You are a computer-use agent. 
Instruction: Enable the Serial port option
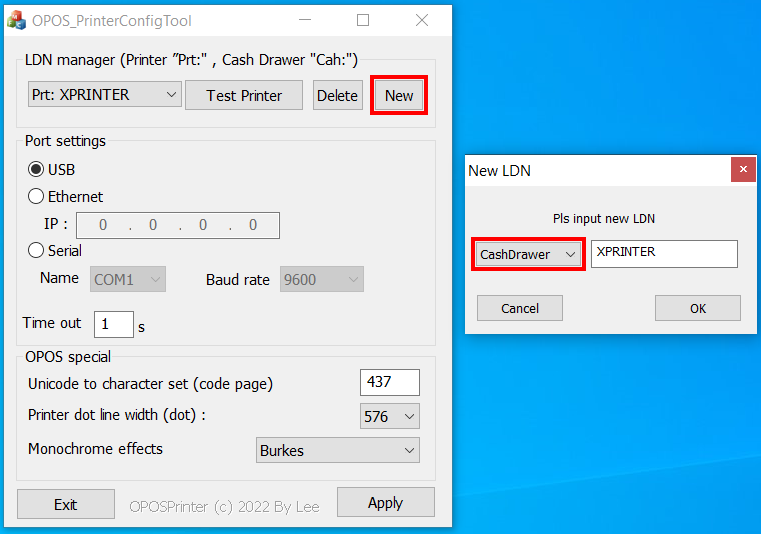[37, 251]
